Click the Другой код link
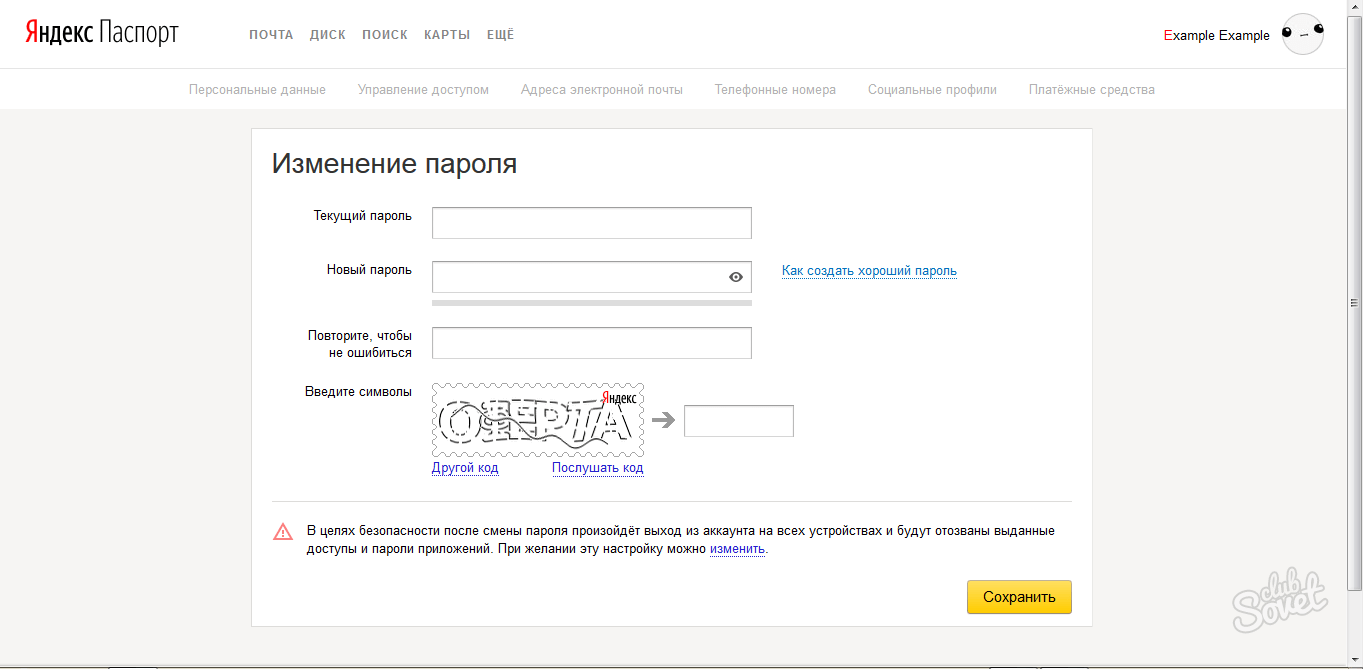Image resolution: width=1363 pixels, height=669 pixels. point(465,468)
